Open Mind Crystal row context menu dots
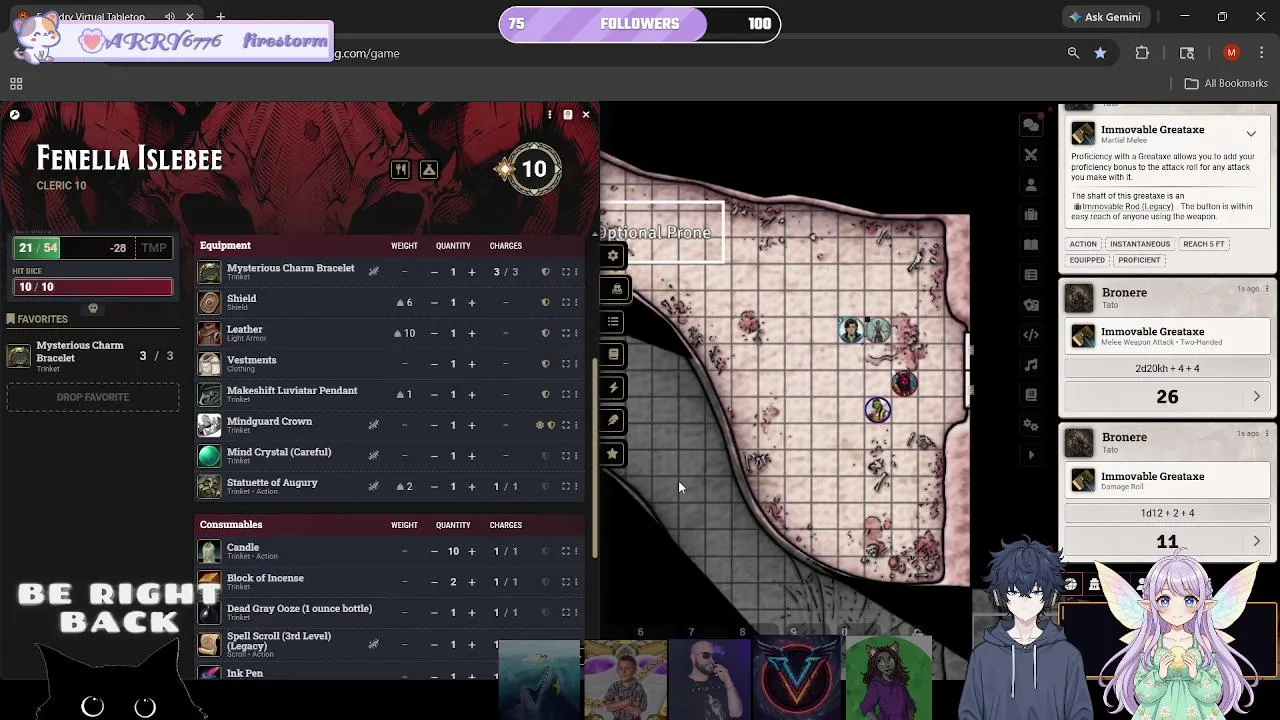 (576, 456)
